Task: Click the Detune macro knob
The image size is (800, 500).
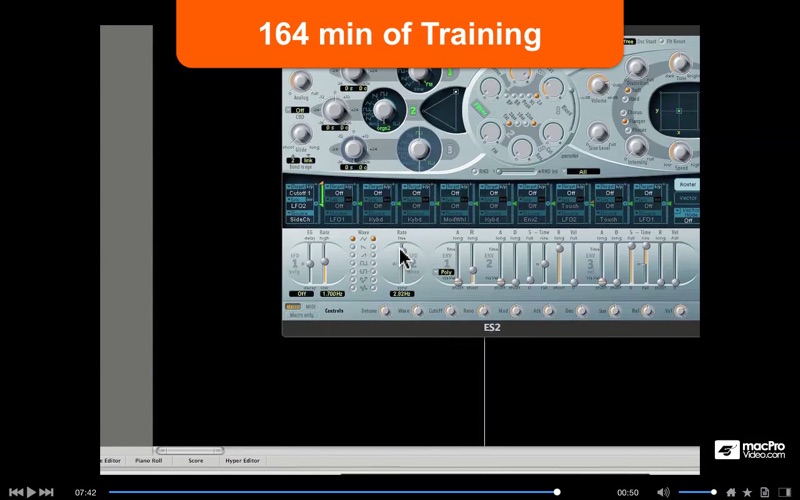Action: (x=385, y=311)
